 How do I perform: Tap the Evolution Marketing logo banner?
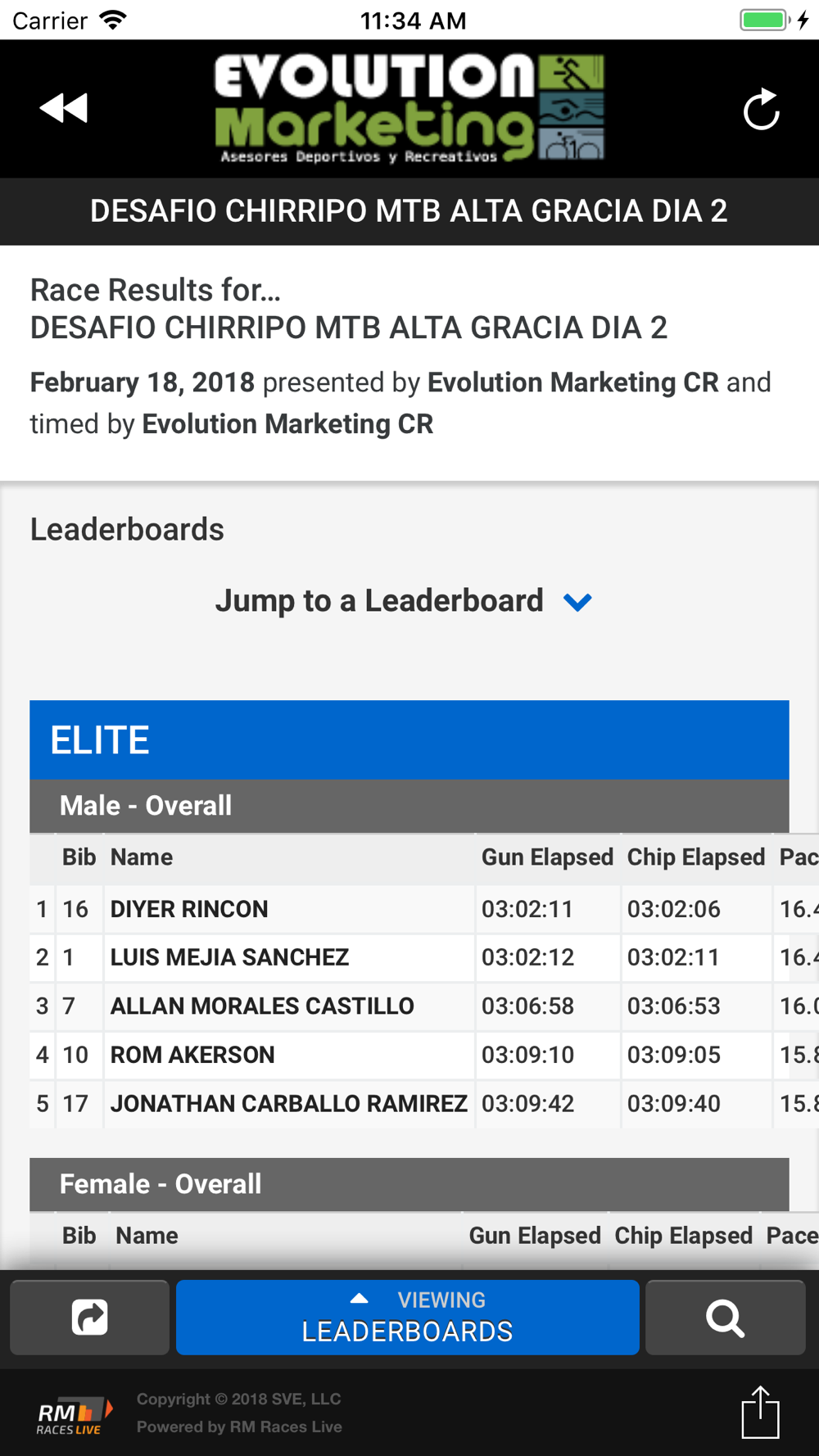(409, 108)
